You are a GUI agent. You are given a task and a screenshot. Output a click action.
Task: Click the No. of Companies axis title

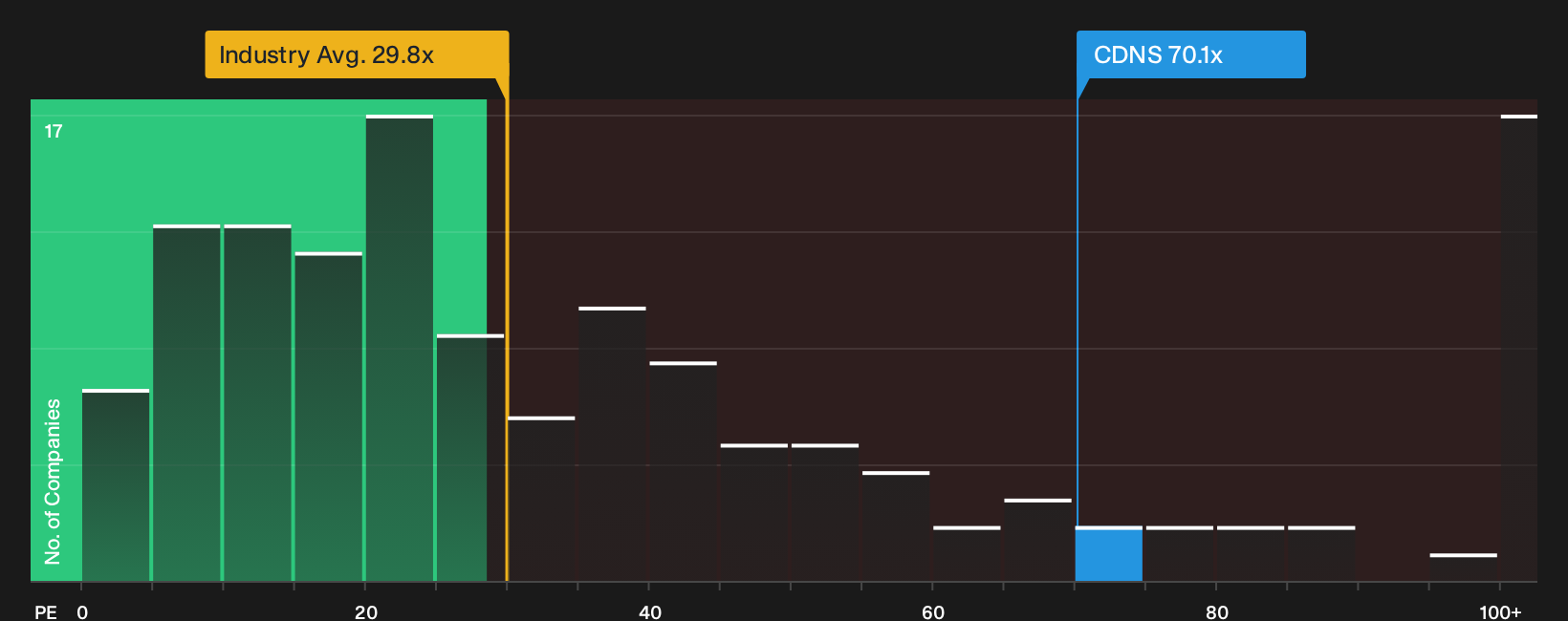point(53,482)
